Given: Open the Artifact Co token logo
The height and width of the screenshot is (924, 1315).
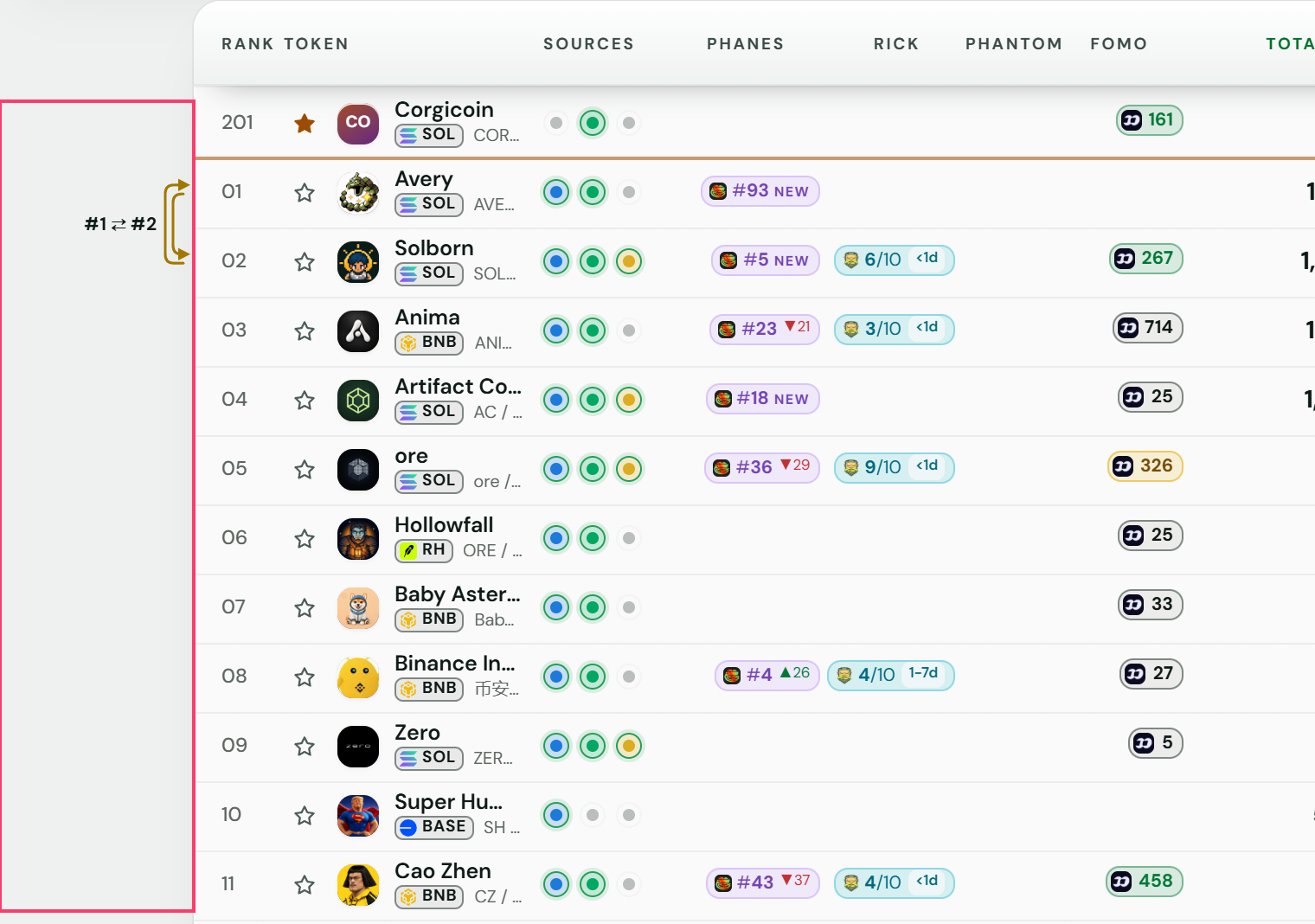Looking at the screenshot, I should tap(358, 400).
